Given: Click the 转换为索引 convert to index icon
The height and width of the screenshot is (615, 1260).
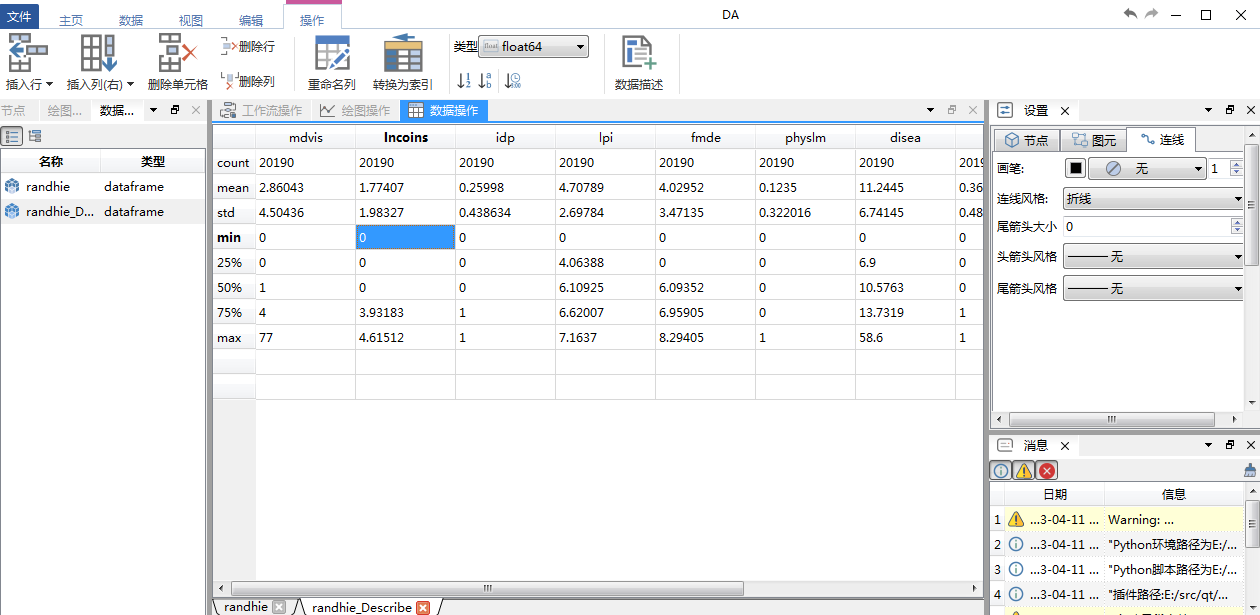Looking at the screenshot, I should pos(403,53).
